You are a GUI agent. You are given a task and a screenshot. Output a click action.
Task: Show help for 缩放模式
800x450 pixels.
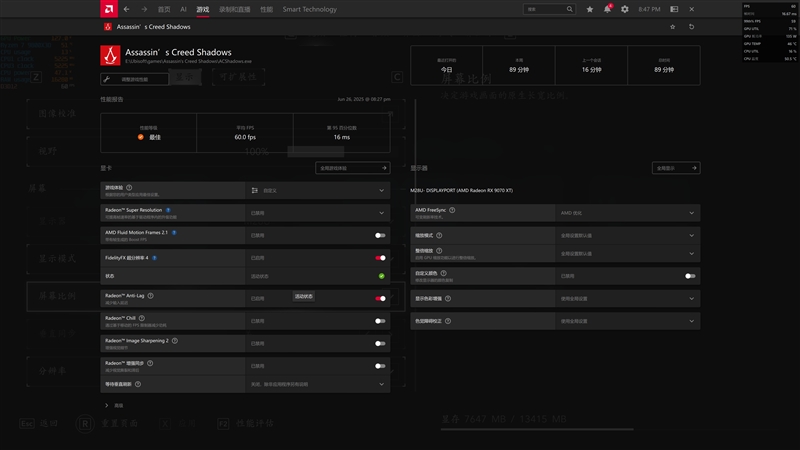click(x=439, y=236)
